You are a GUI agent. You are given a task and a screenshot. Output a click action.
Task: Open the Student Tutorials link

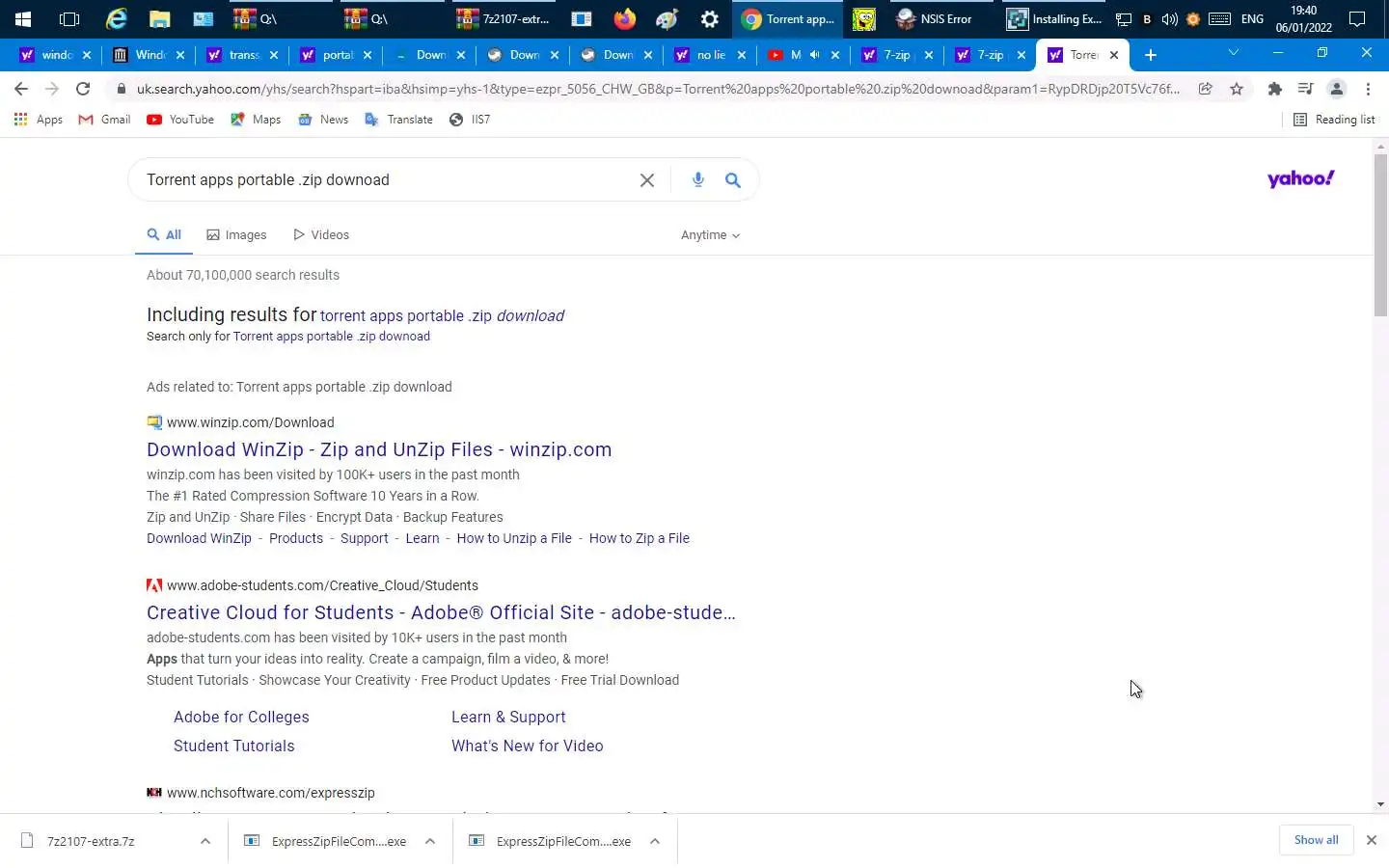coord(234,746)
